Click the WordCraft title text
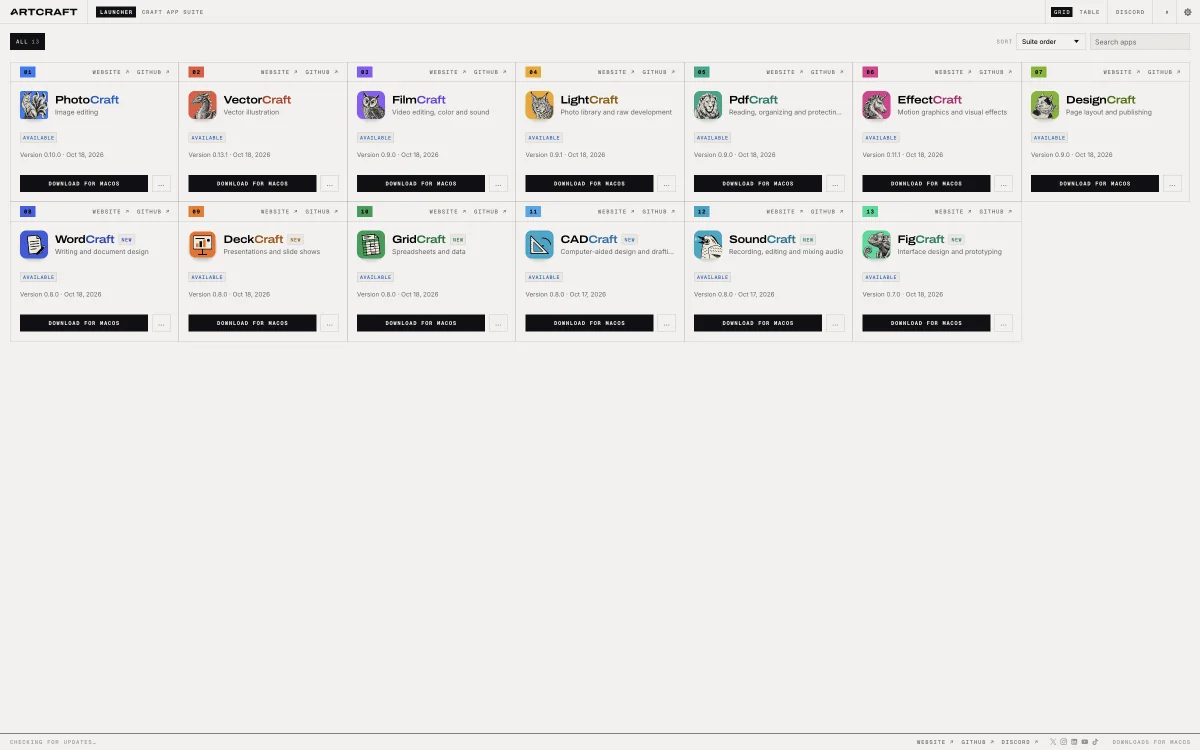Image resolution: width=1200 pixels, height=750 pixels. click(85, 239)
